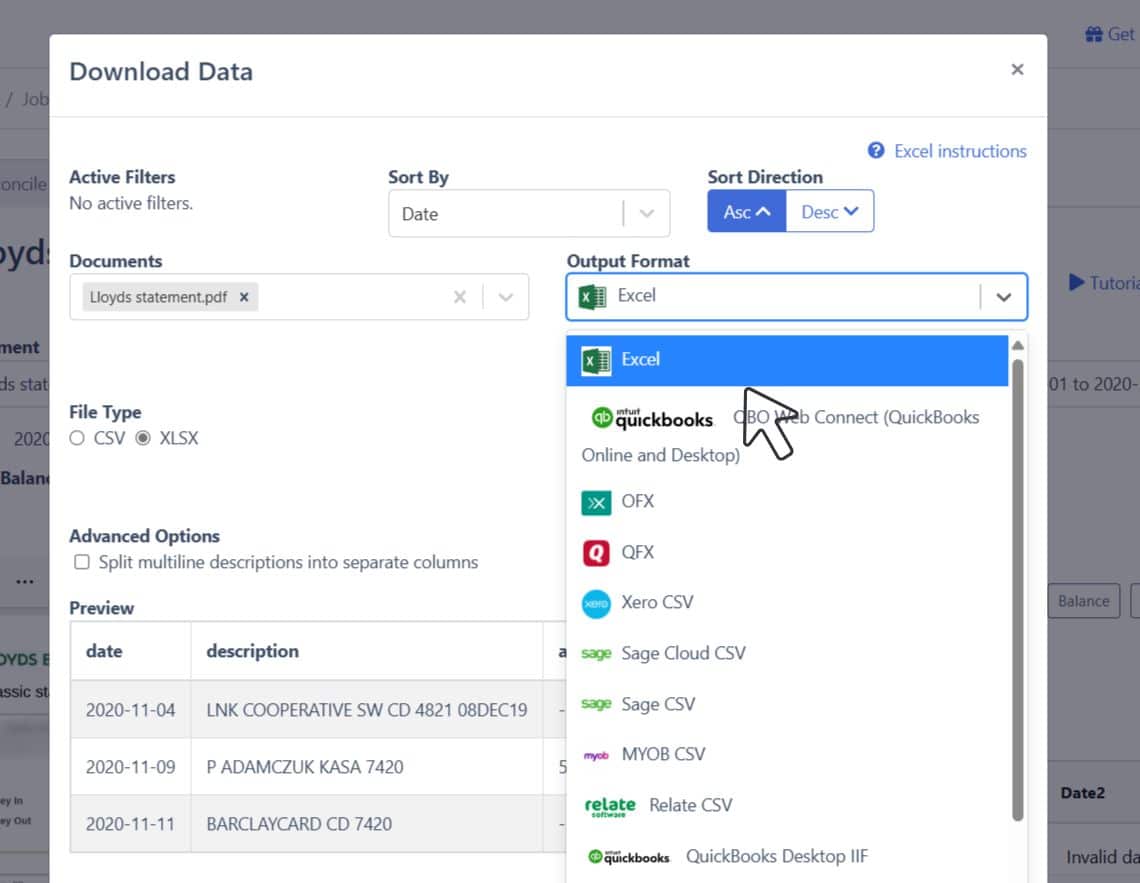Click Relate CSV label in list
Screen dimensions: 1140x883
[x=691, y=805]
